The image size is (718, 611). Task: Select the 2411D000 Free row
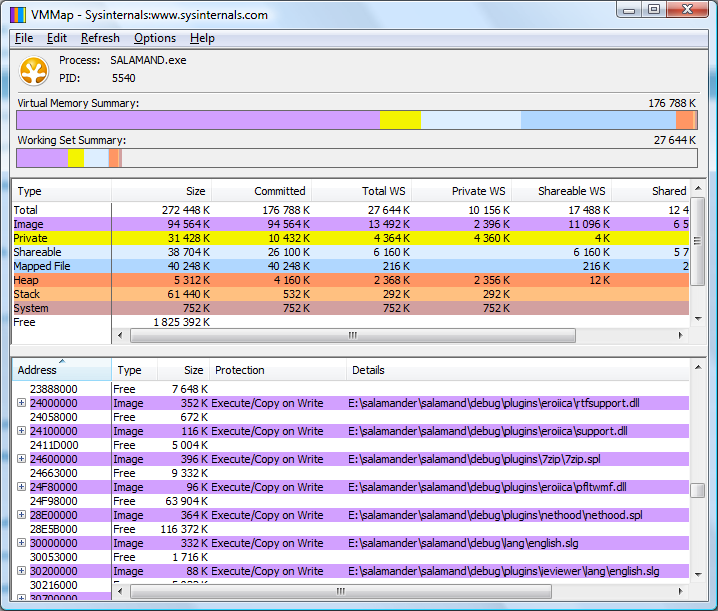[x=351, y=445]
